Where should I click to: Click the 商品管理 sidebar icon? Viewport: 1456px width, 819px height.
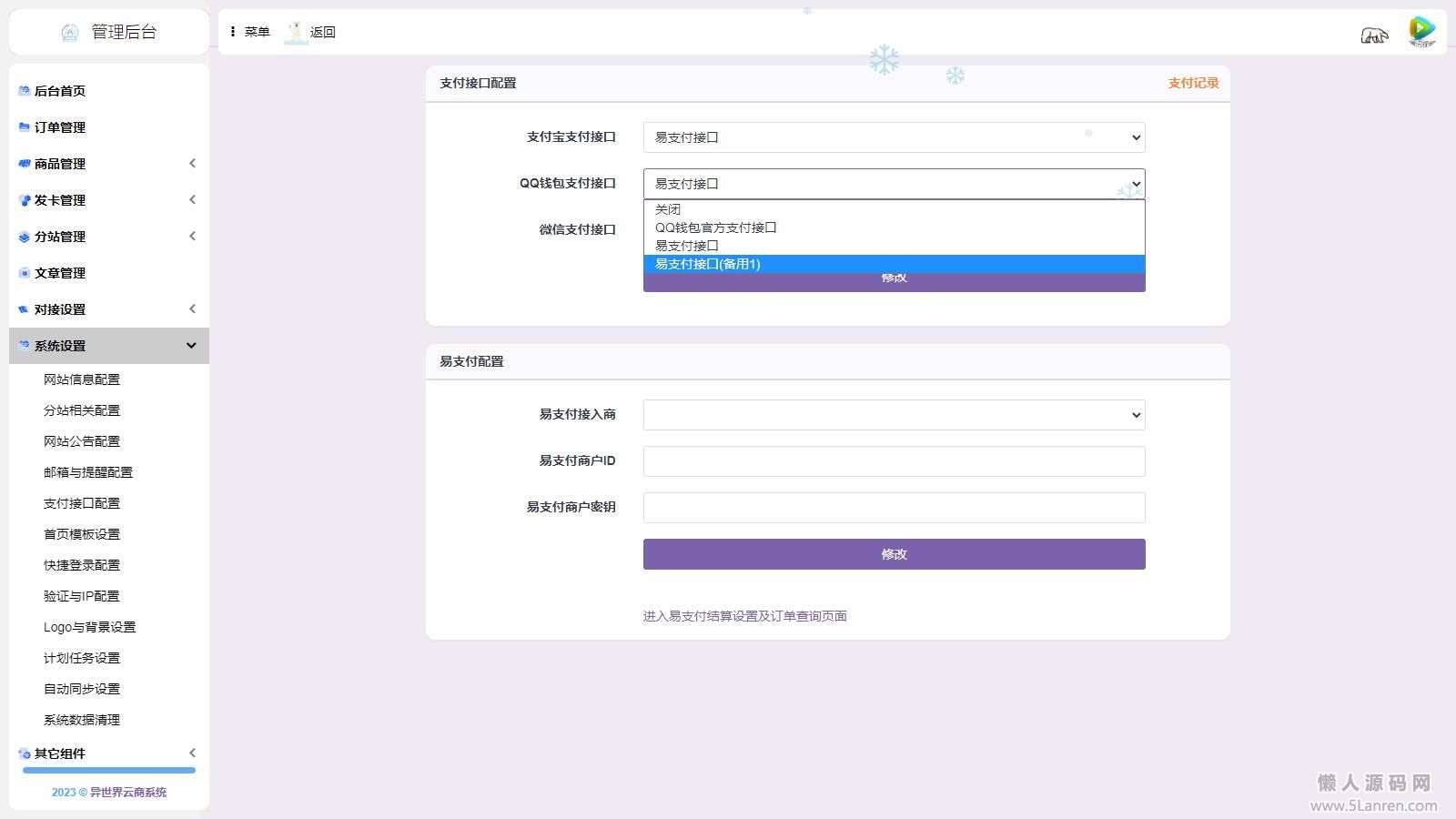25,164
